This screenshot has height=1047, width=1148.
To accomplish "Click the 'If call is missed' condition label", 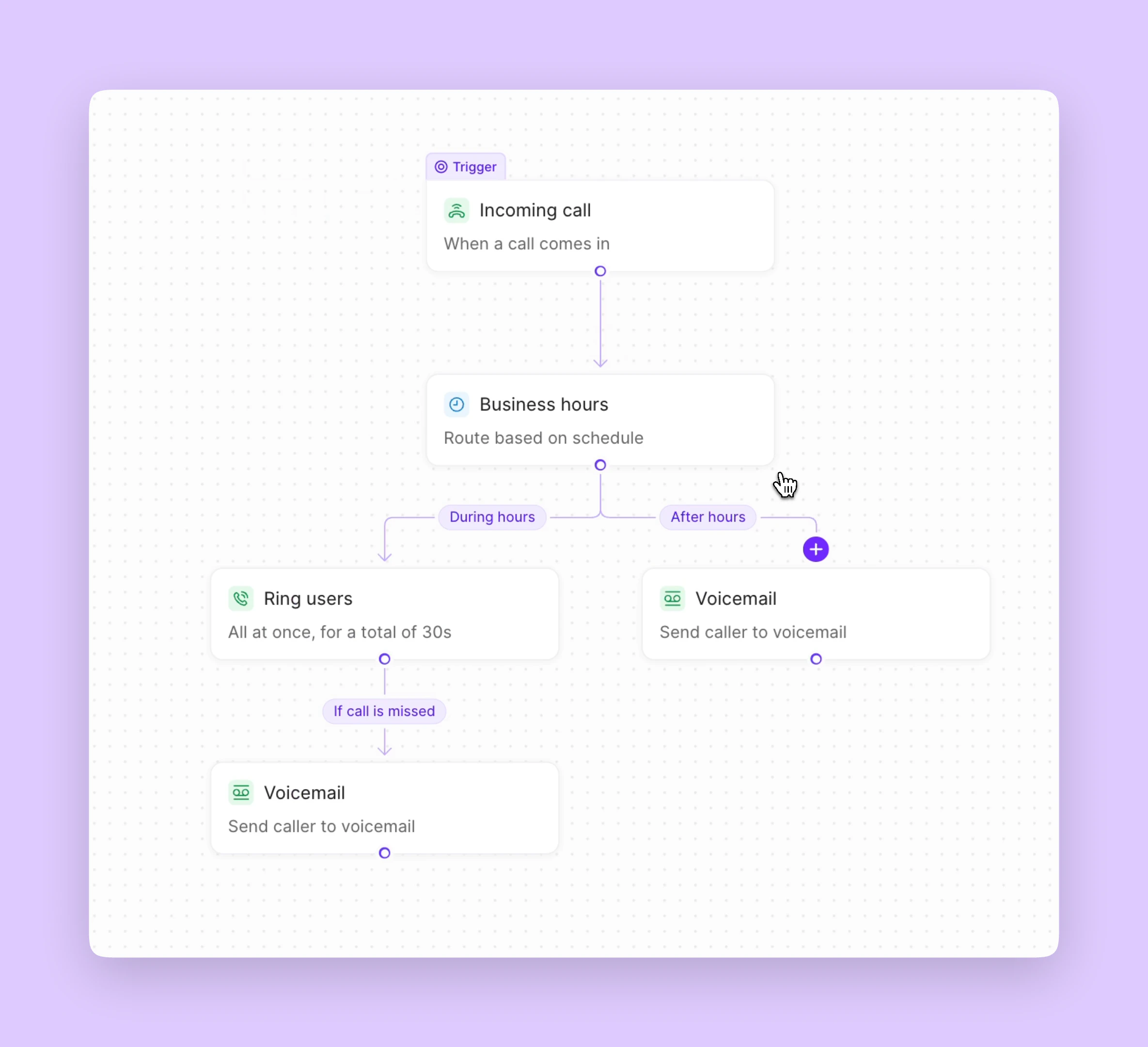I will pyautogui.click(x=384, y=711).
